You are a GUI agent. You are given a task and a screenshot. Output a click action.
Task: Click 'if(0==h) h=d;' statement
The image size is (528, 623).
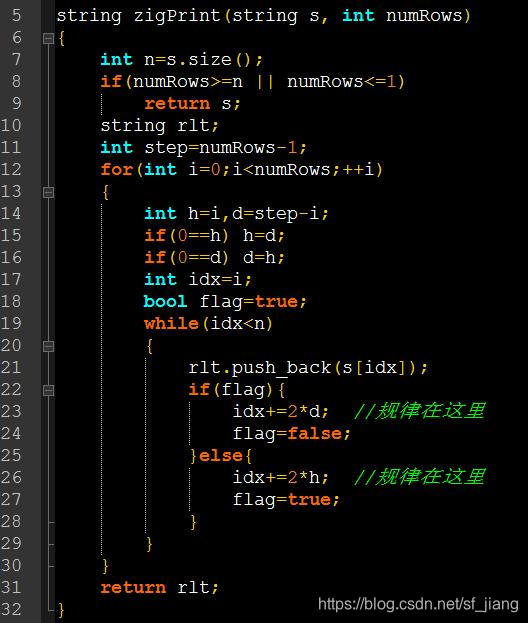click(x=215, y=236)
